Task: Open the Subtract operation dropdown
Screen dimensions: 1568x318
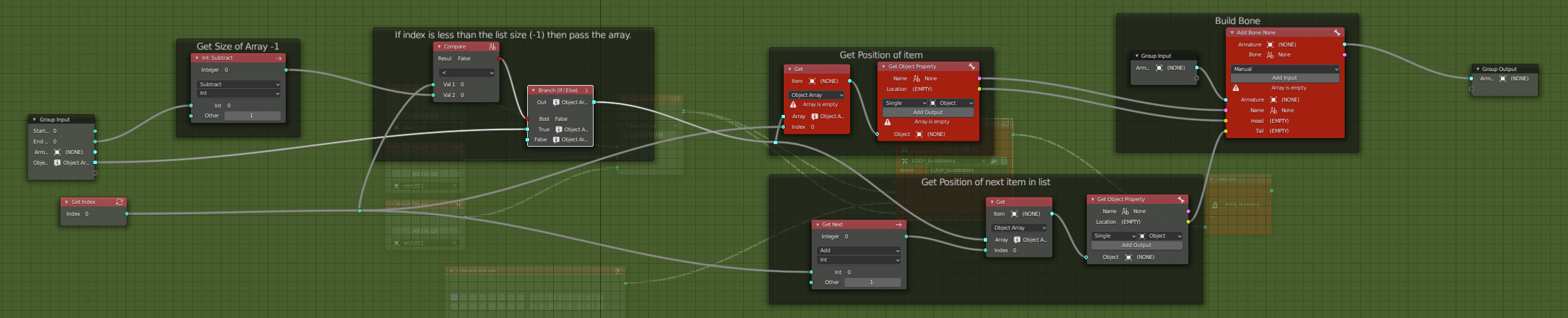Action: [239, 84]
